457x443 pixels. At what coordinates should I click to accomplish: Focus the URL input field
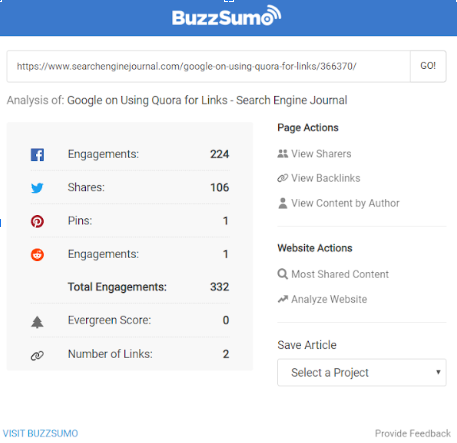209,66
